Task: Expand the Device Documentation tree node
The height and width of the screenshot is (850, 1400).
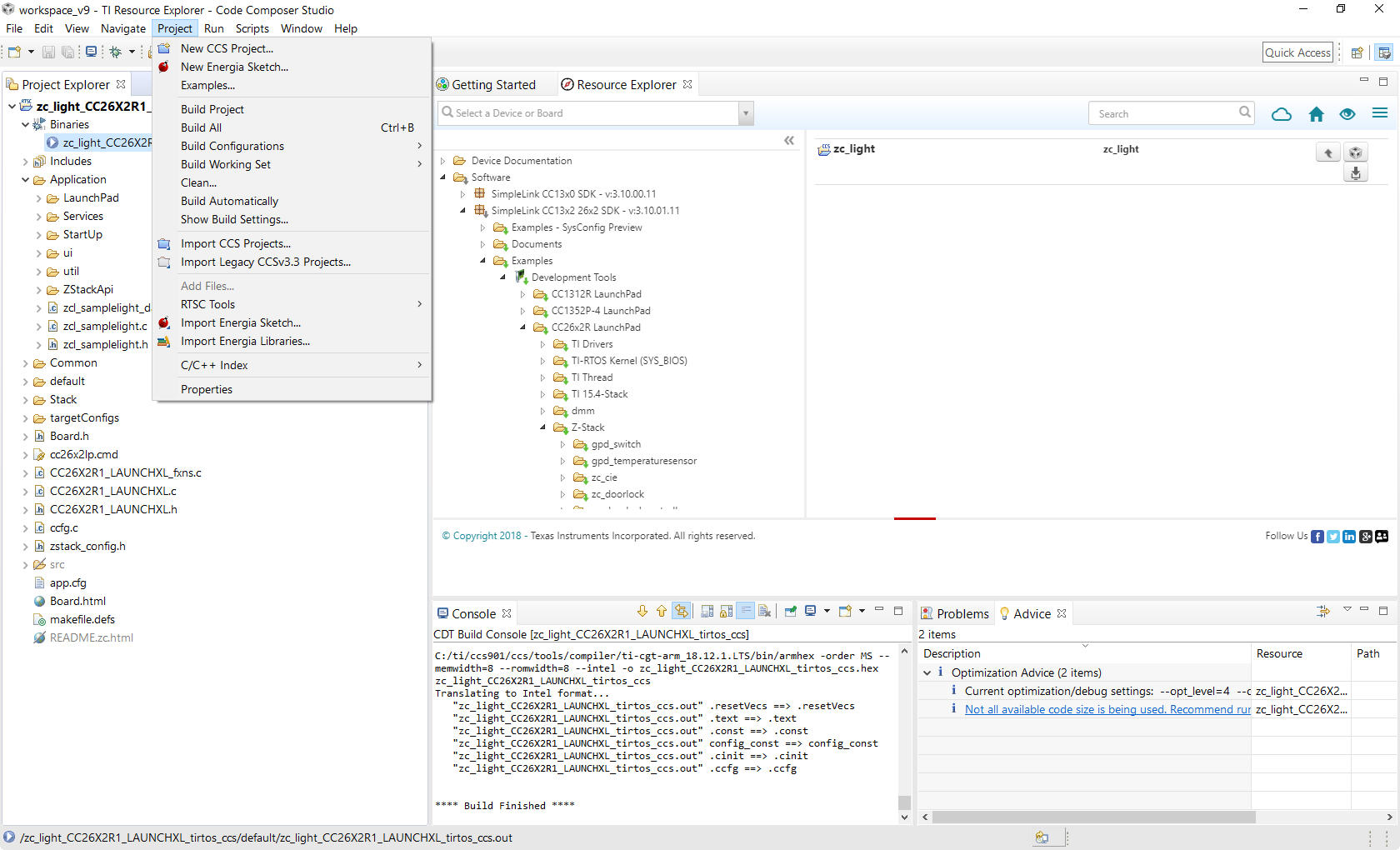Action: (443, 161)
